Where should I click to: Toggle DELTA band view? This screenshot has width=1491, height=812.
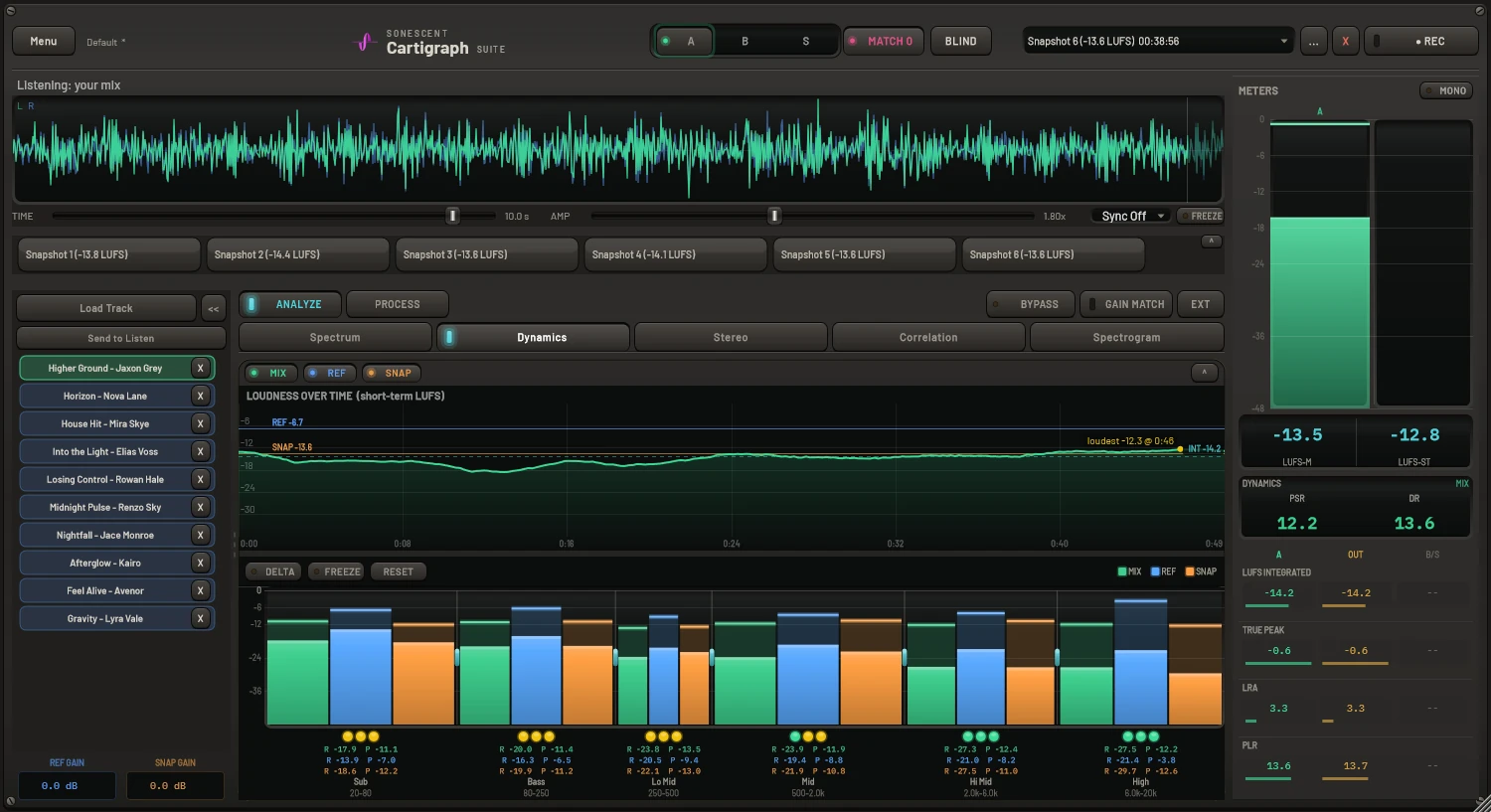272,571
